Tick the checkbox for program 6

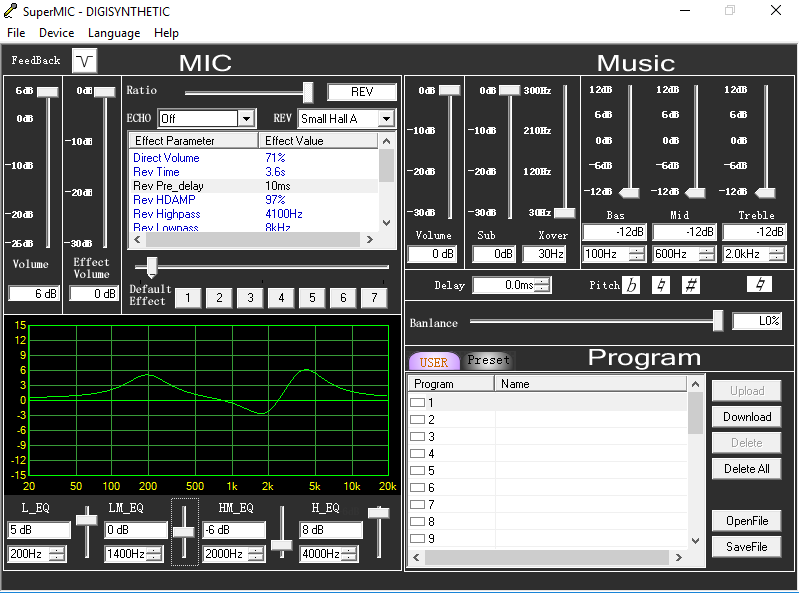[x=418, y=488]
